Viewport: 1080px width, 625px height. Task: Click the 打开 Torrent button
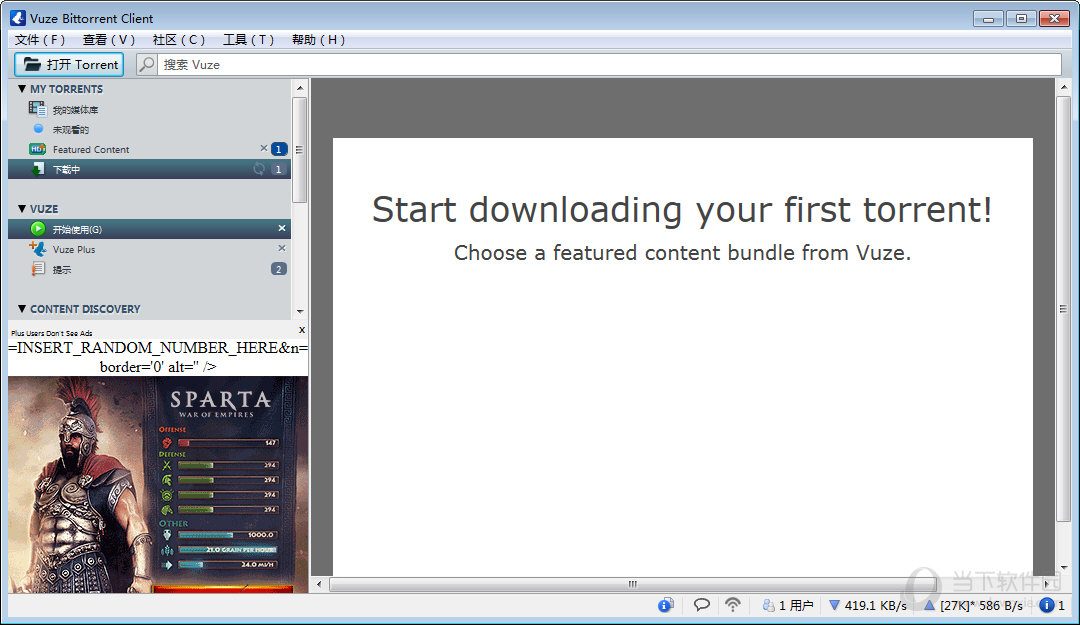(x=69, y=64)
